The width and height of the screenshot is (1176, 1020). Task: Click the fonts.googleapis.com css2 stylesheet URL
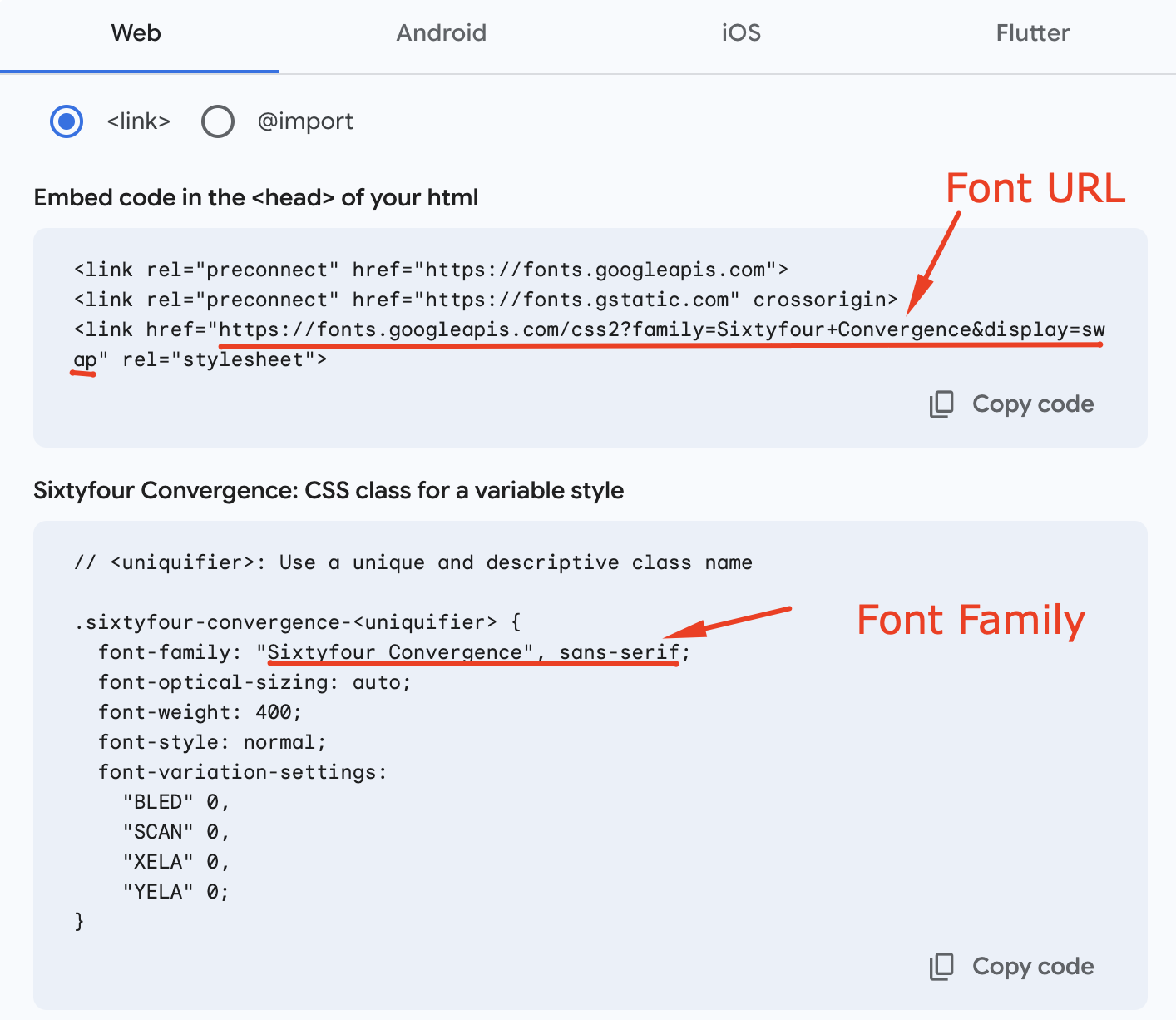tap(661, 330)
